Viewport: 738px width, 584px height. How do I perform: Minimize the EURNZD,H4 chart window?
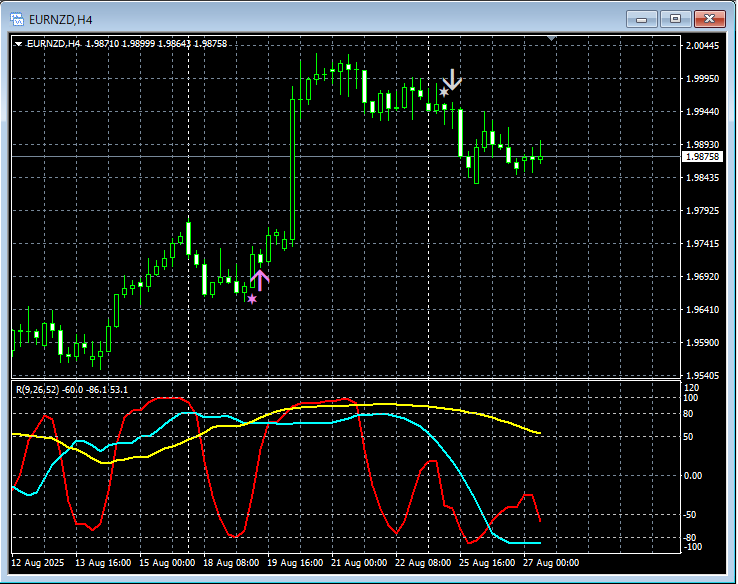click(x=642, y=18)
